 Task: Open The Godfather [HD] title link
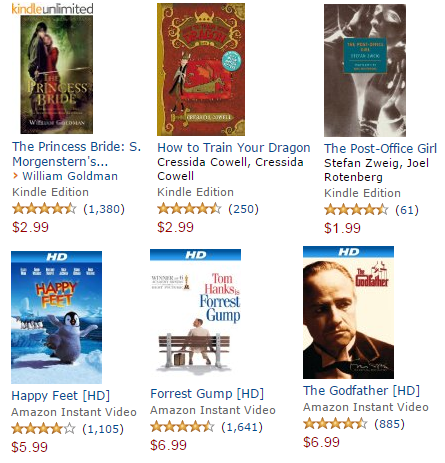coord(361,391)
